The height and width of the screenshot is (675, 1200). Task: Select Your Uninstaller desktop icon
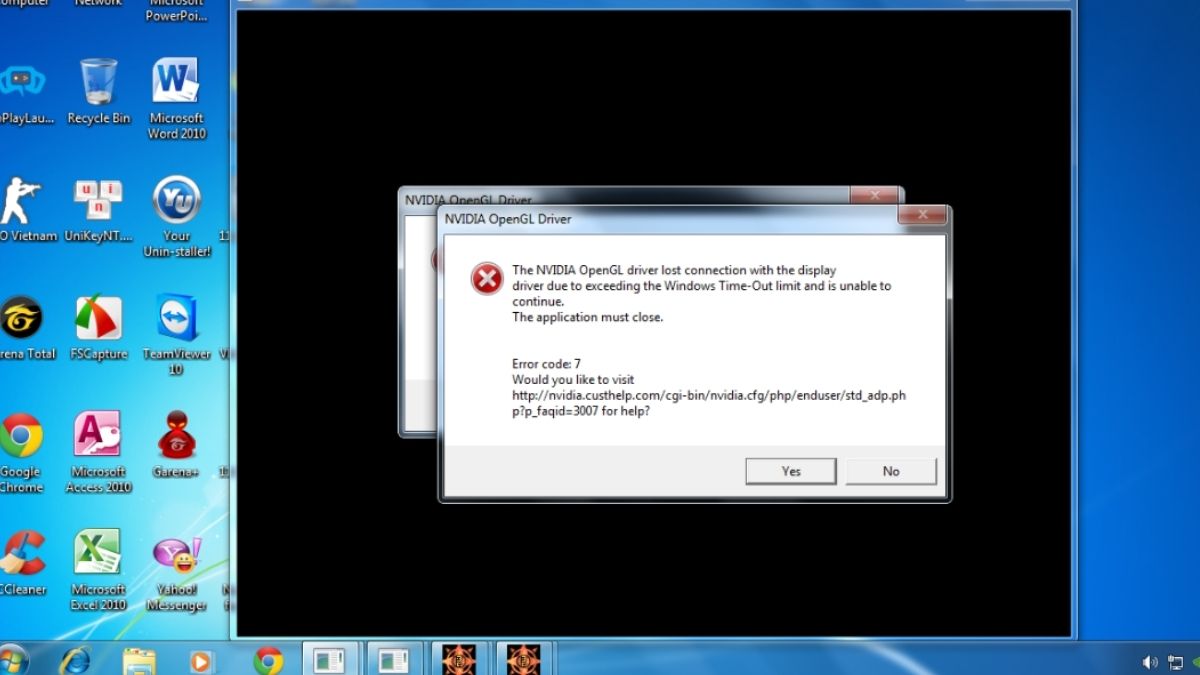point(176,217)
